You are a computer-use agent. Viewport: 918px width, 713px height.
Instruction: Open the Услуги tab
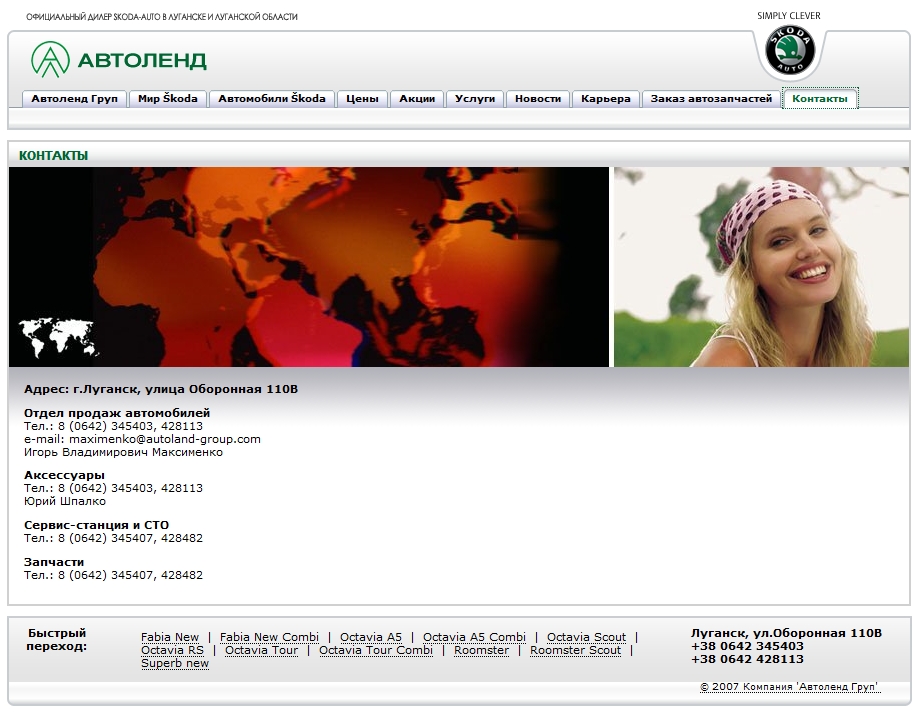475,99
